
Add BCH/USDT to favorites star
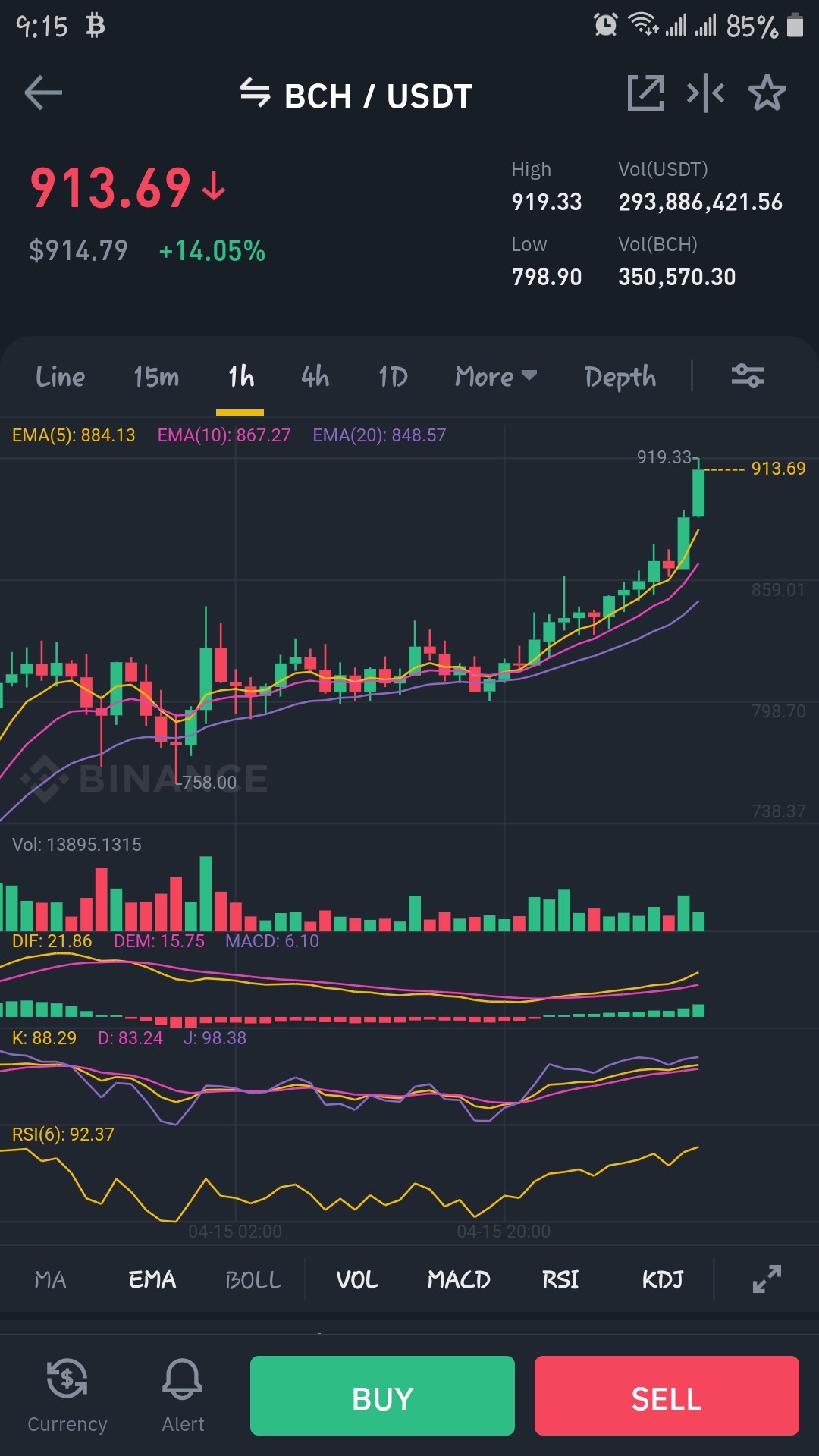(767, 93)
